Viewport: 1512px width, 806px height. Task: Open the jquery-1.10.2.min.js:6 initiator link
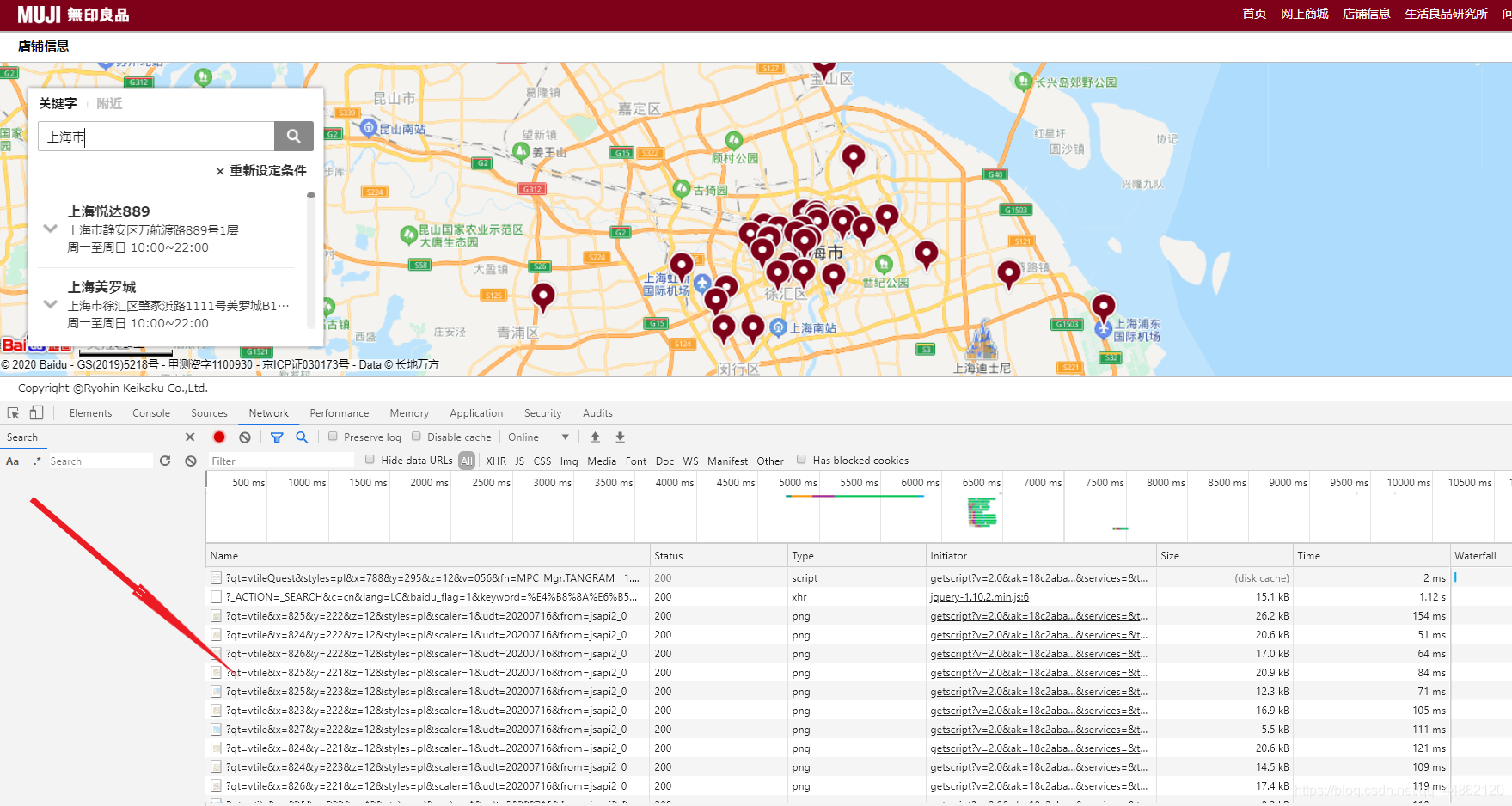[x=979, y=597]
